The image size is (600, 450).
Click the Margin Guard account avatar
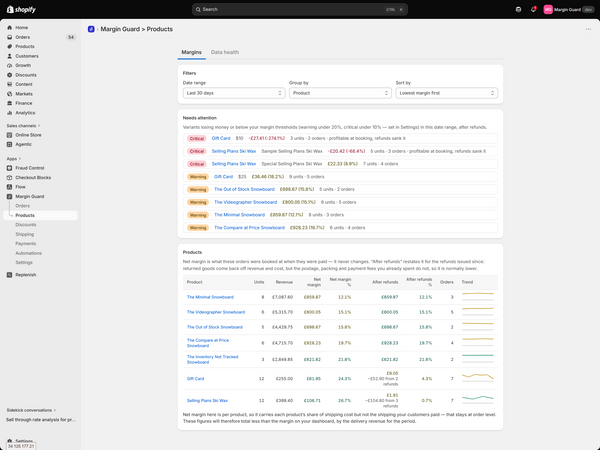(548, 10)
